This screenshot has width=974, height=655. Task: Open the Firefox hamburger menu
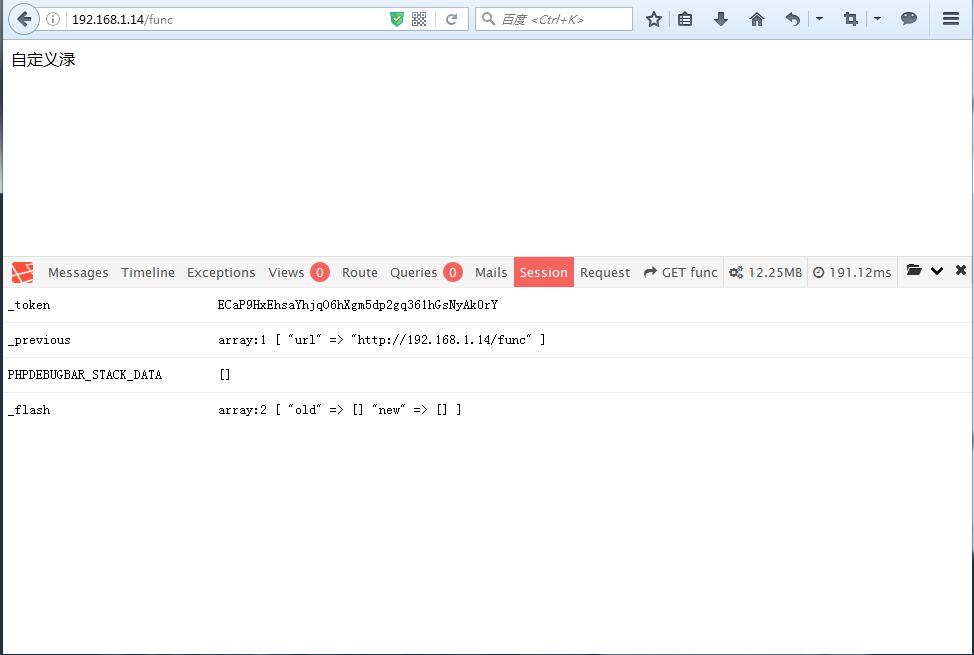point(950,18)
